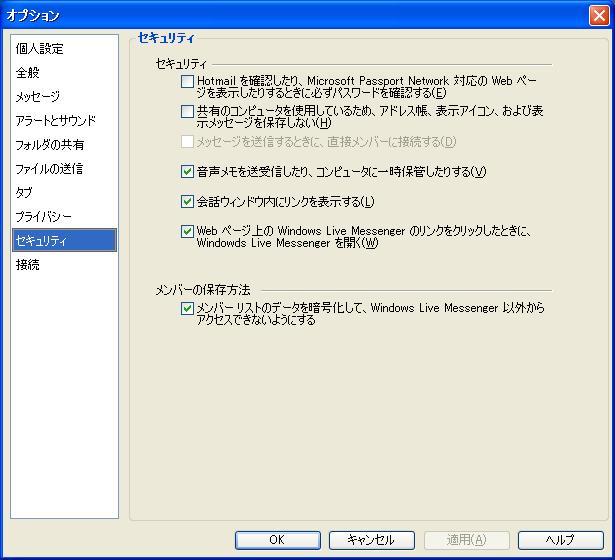Open the 個人設定 category
615x560 pixels.
tap(39, 49)
